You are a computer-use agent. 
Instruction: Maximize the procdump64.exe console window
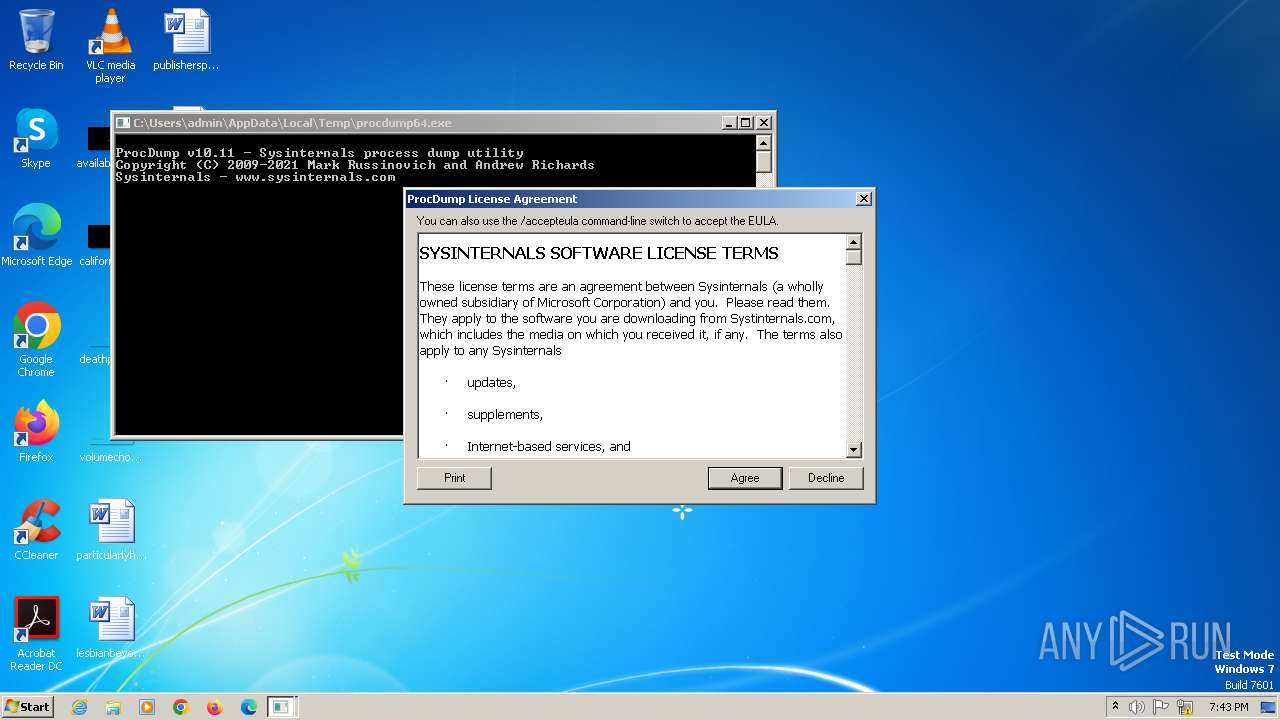pos(746,123)
